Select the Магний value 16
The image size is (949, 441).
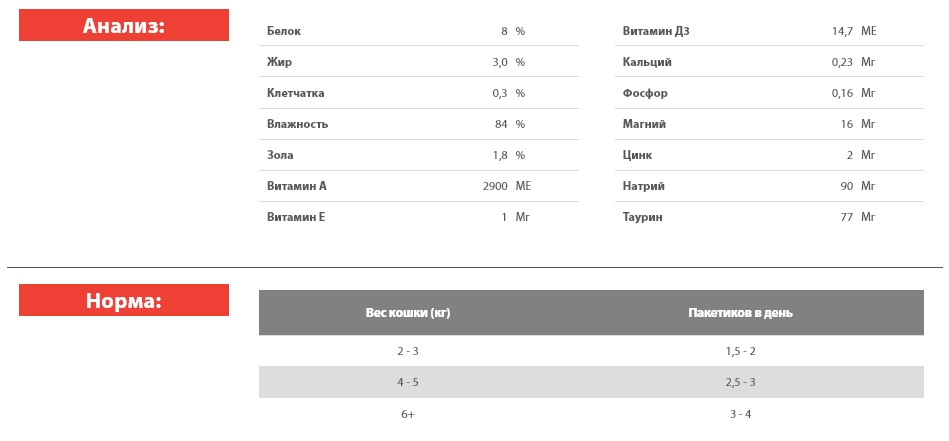pos(846,124)
